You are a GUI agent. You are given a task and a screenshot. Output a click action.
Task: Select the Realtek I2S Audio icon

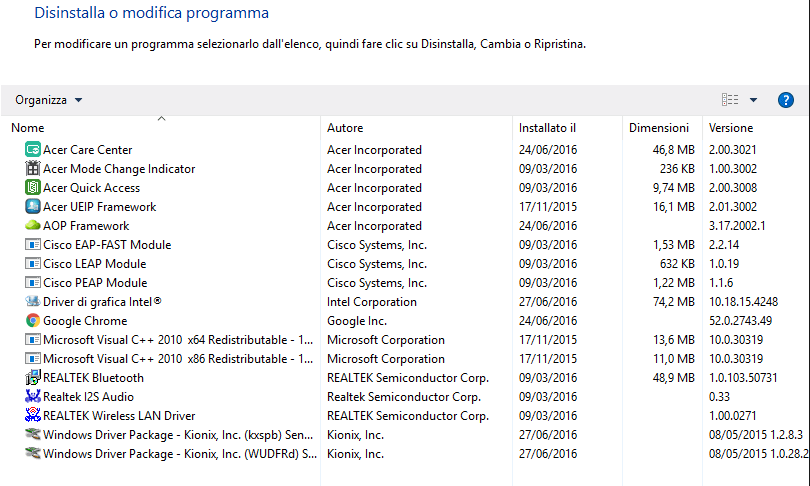(x=32, y=397)
